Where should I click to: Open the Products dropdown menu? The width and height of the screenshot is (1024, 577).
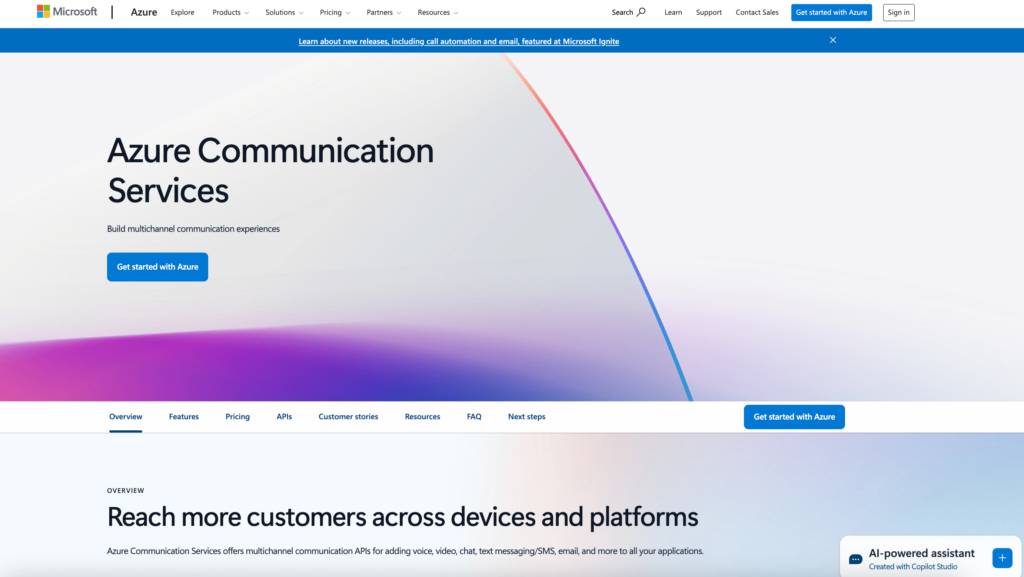coord(230,13)
